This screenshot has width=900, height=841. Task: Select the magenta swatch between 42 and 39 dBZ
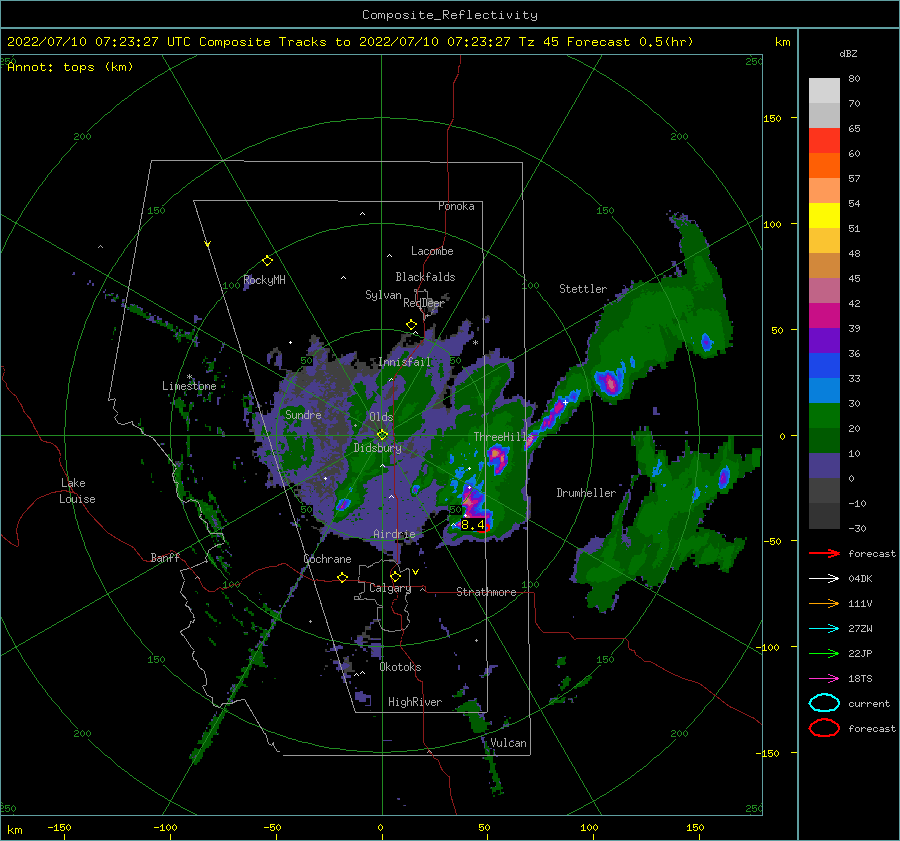coord(824,315)
